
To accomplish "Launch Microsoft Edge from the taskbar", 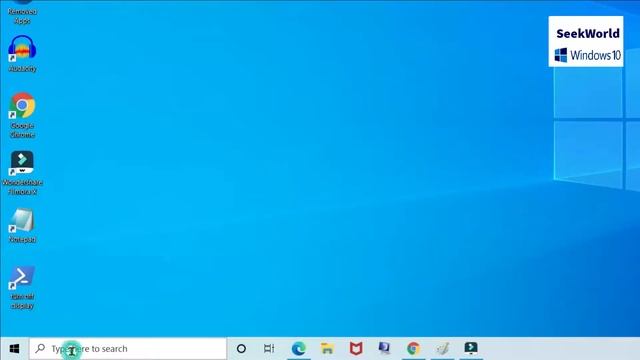I will (x=299, y=349).
